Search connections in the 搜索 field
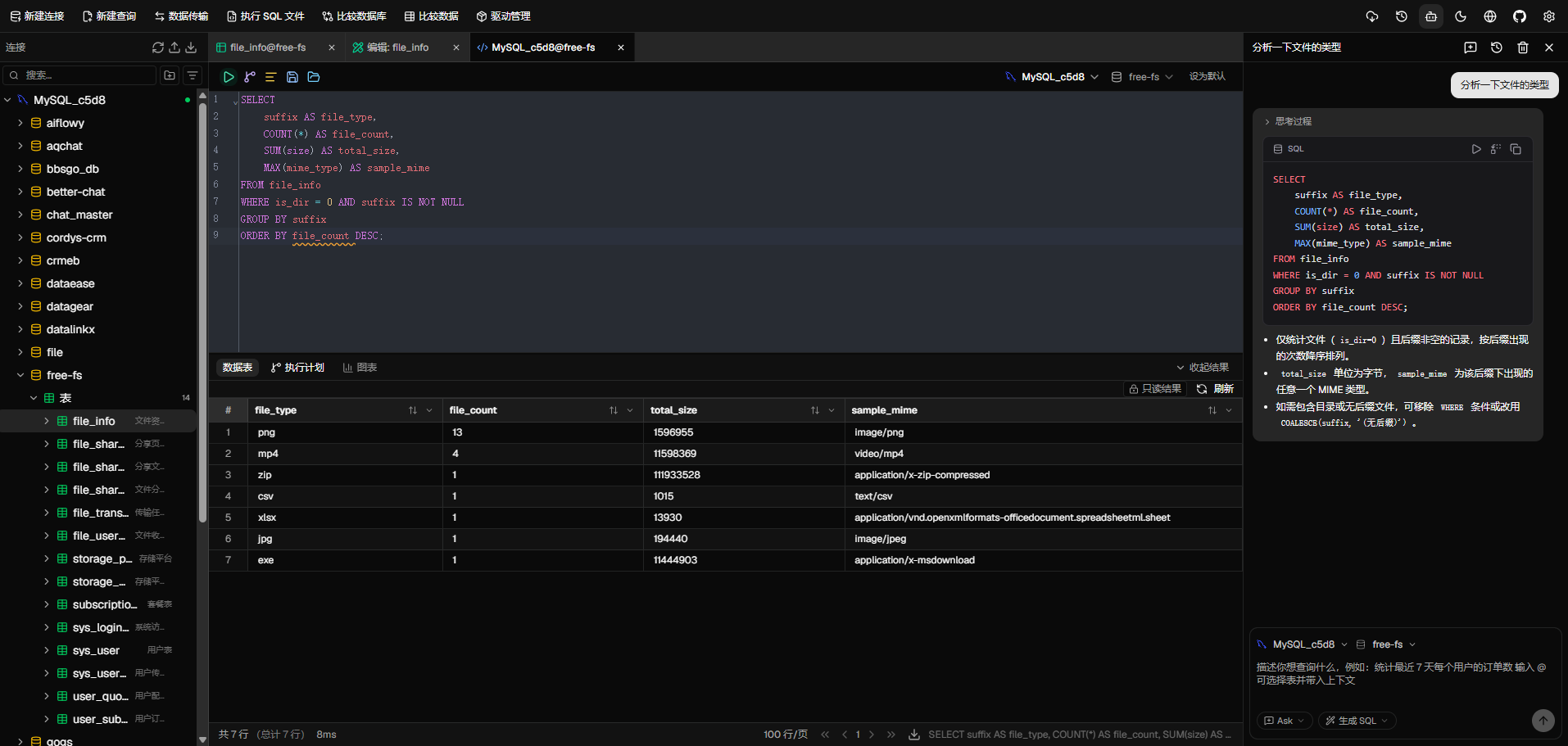The width and height of the screenshot is (1568, 746). (x=79, y=75)
